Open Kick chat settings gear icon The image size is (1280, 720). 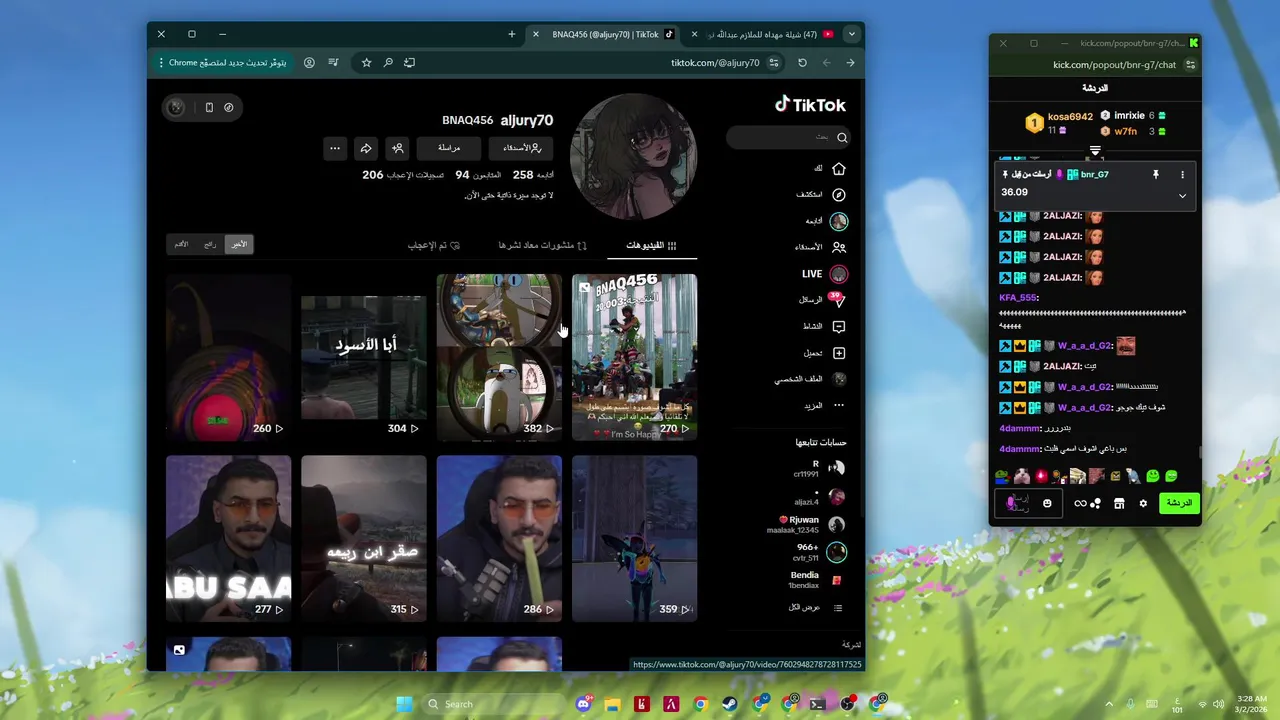[1143, 503]
